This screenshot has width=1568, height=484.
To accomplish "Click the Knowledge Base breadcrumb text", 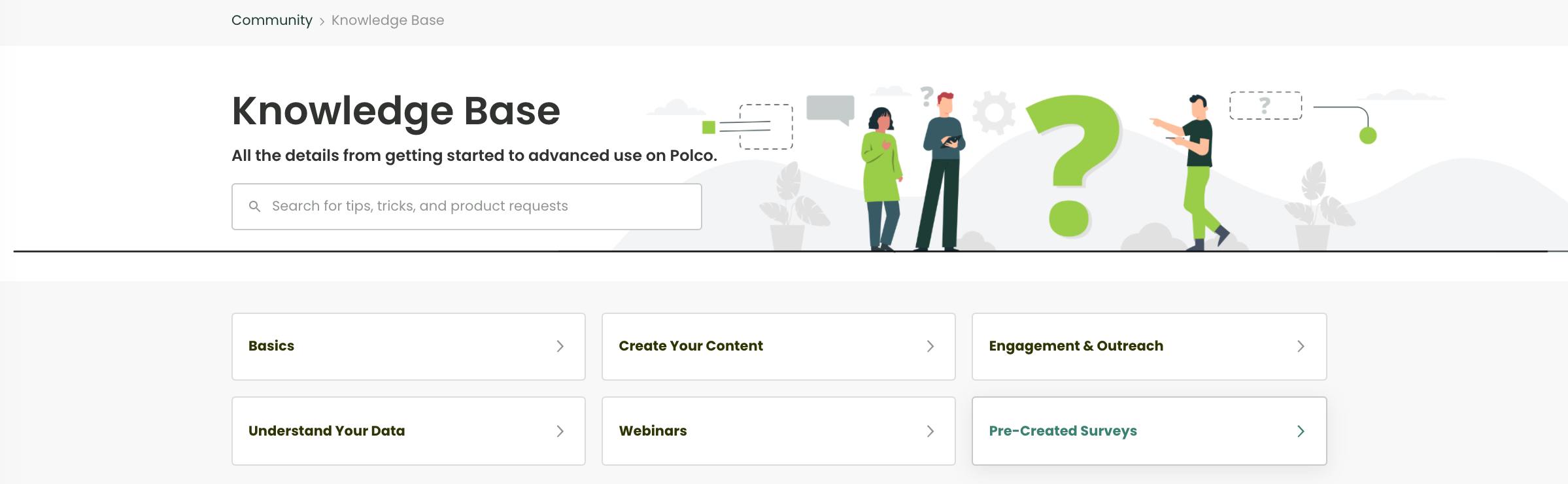I will [388, 20].
